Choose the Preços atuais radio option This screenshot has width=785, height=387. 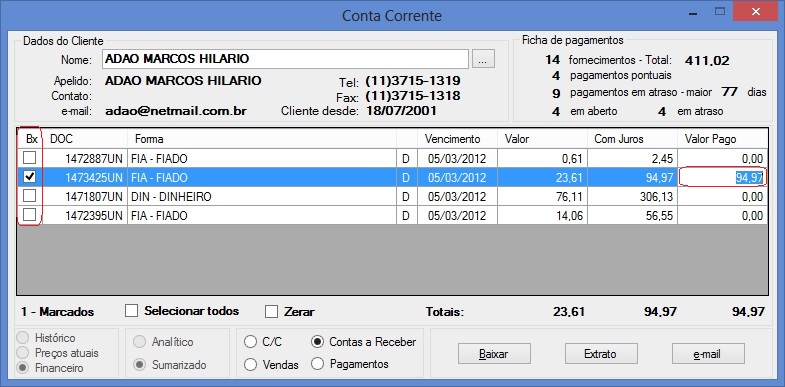pos(23,353)
